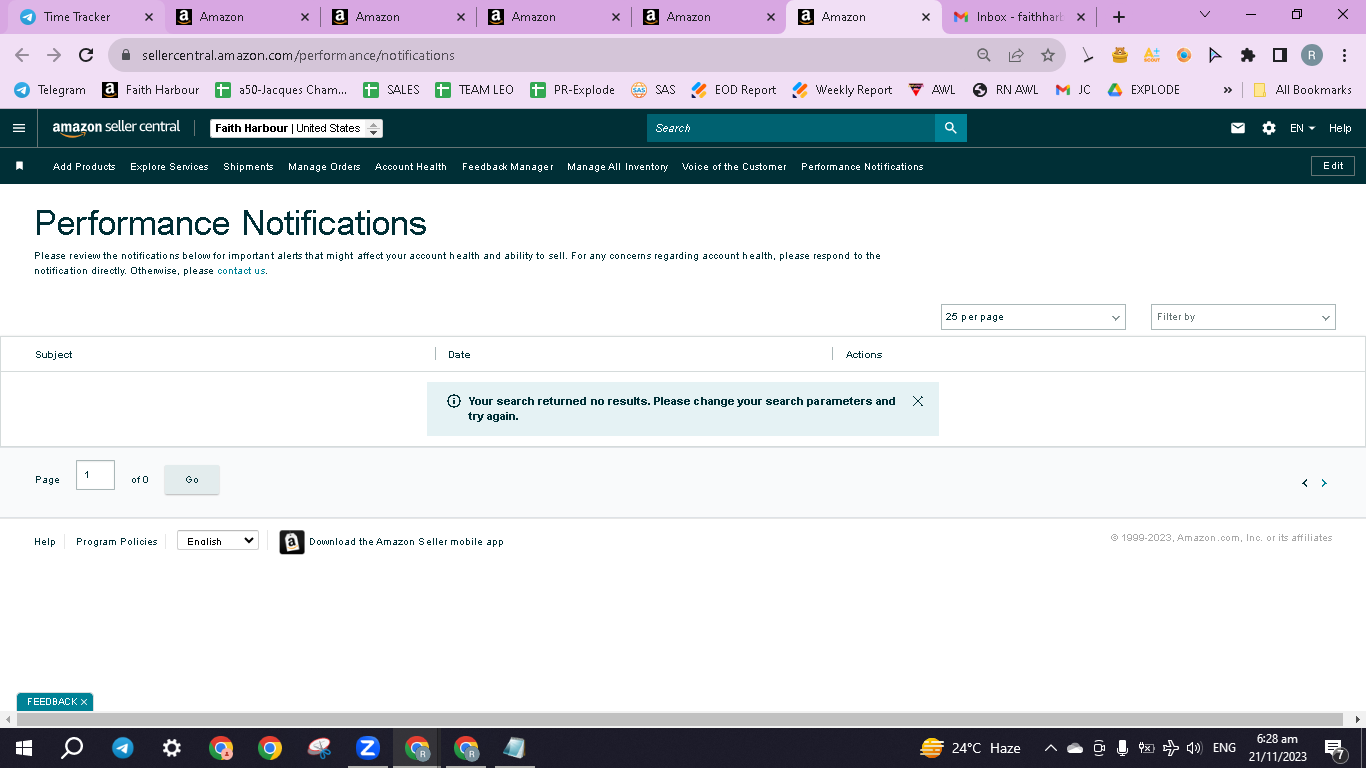Open the Seller Central mail messages icon

click(1238, 128)
